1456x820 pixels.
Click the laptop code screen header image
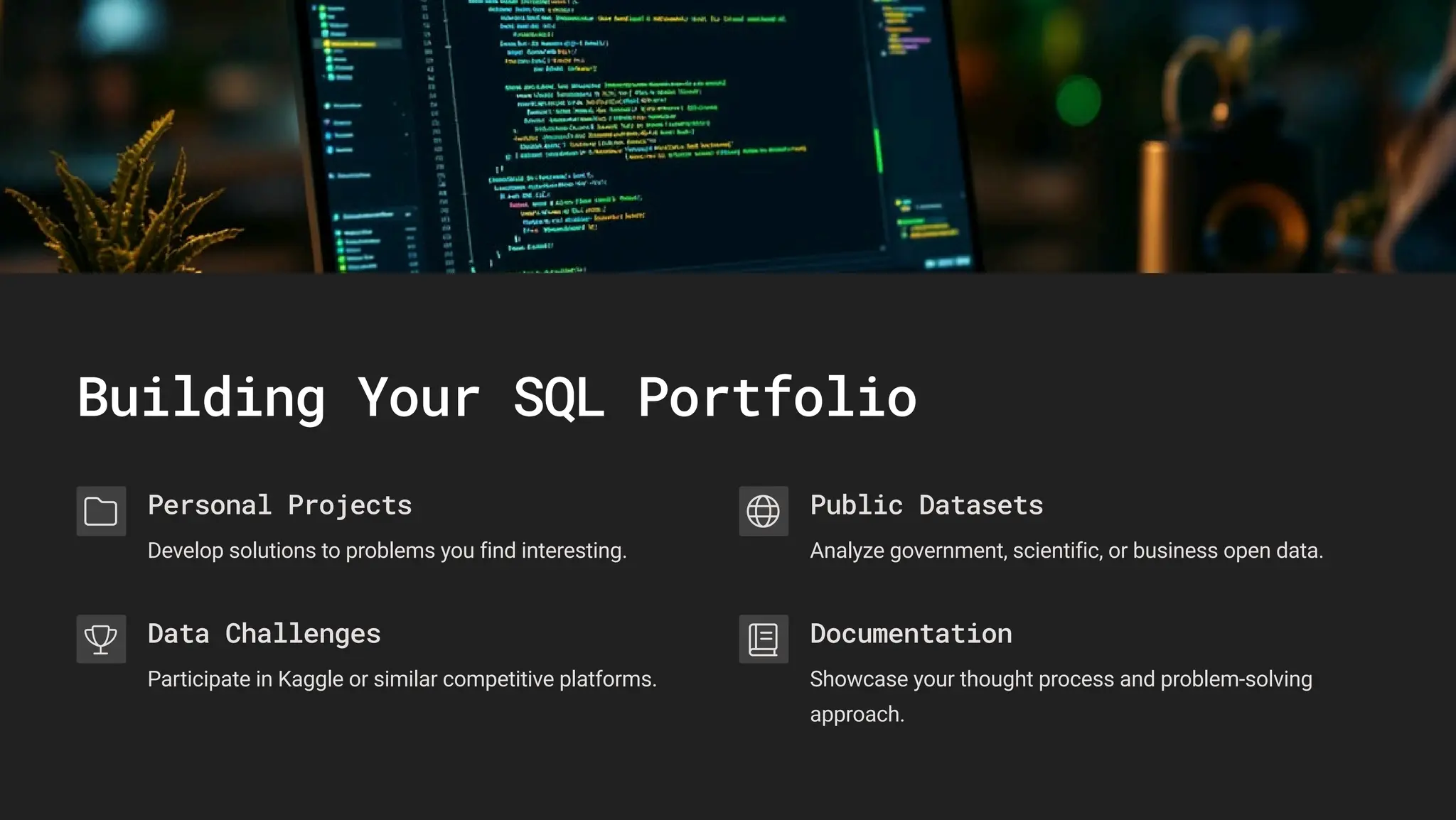point(728,136)
